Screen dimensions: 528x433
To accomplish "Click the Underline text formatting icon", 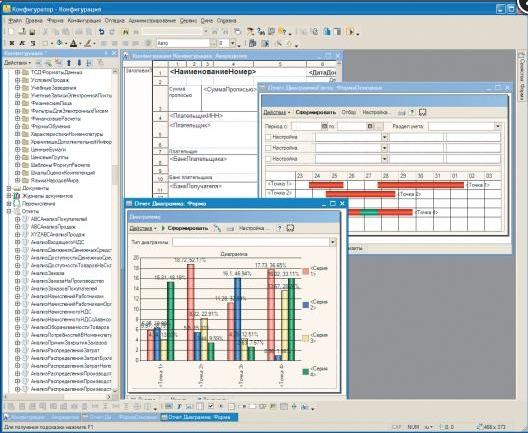I will pos(33,43).
